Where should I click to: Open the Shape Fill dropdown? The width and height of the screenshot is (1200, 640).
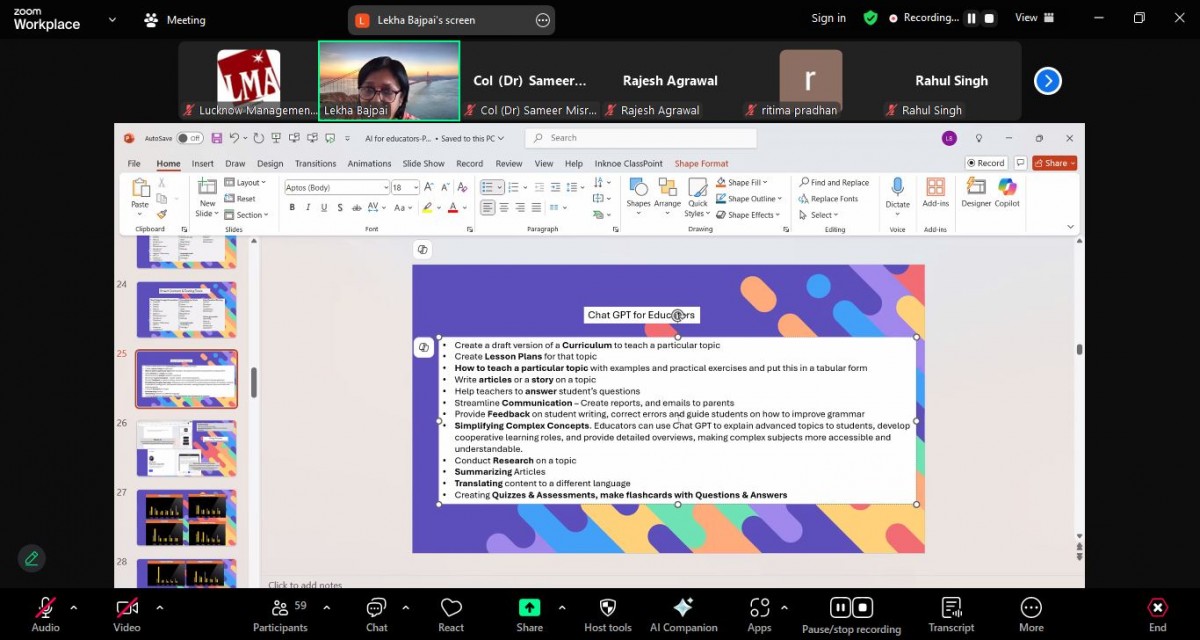740,183
